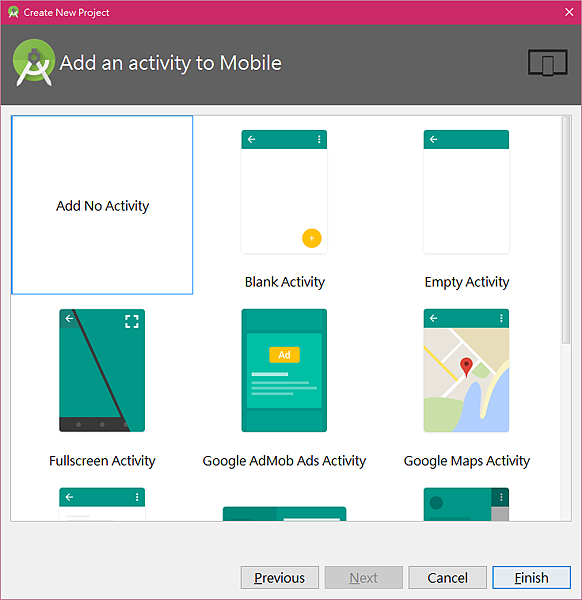The width and height of the screenshot is (582, 600).
Task: Cancel the new project wizard
Action: click(x=447, y=577)
